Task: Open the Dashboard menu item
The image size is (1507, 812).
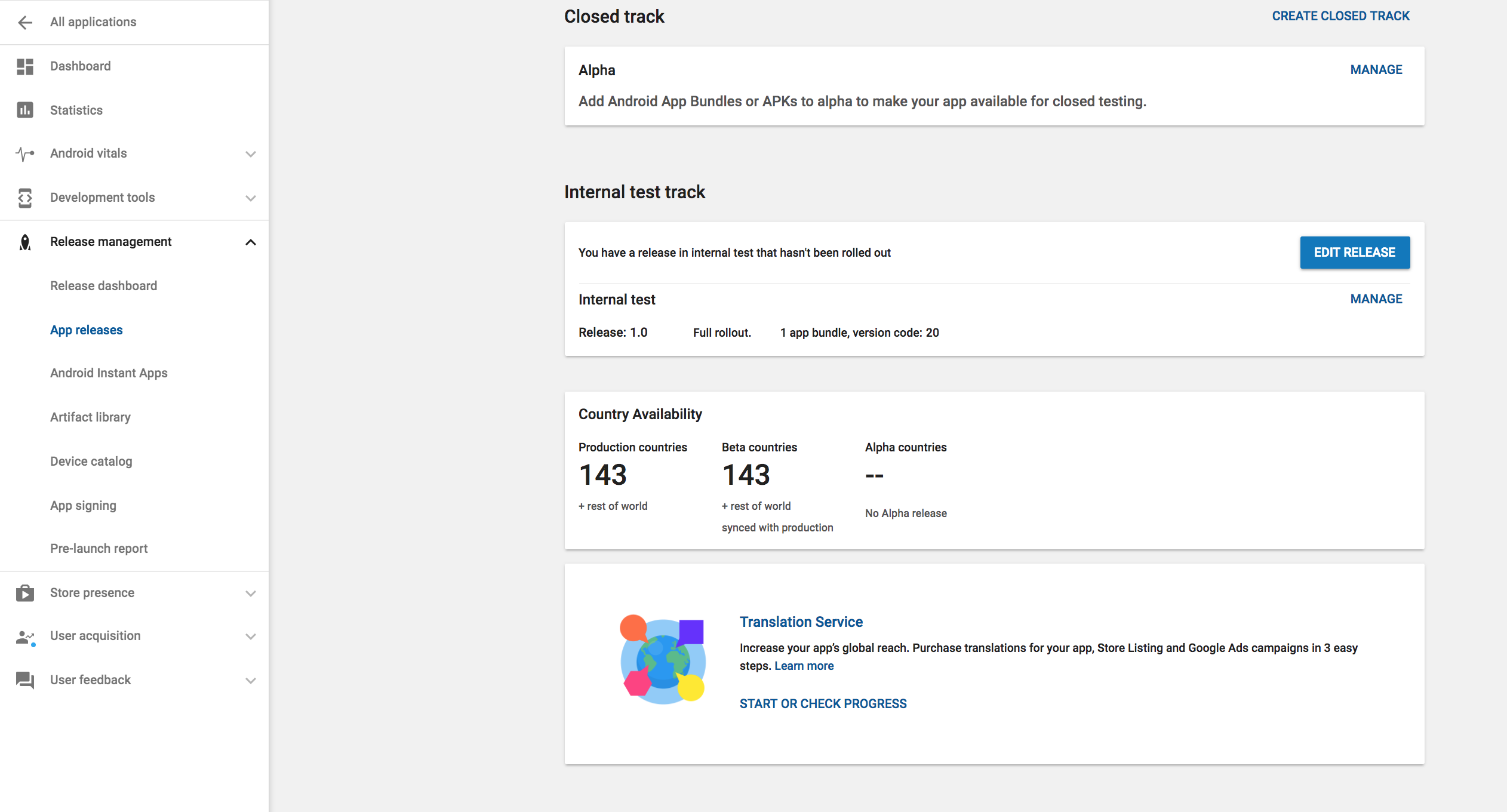Action: click(80, 66)
